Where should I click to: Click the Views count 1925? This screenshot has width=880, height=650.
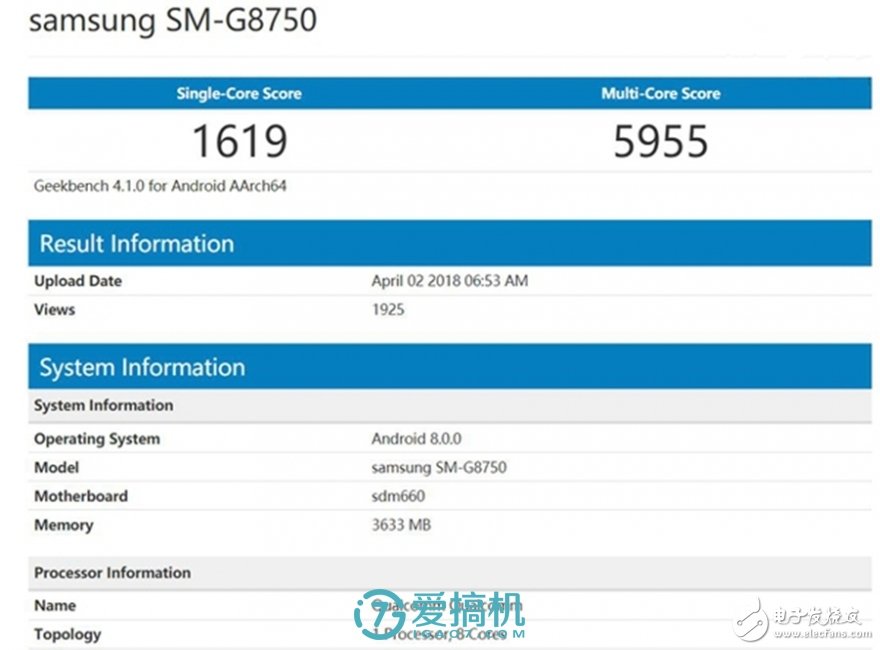point(388,310)
